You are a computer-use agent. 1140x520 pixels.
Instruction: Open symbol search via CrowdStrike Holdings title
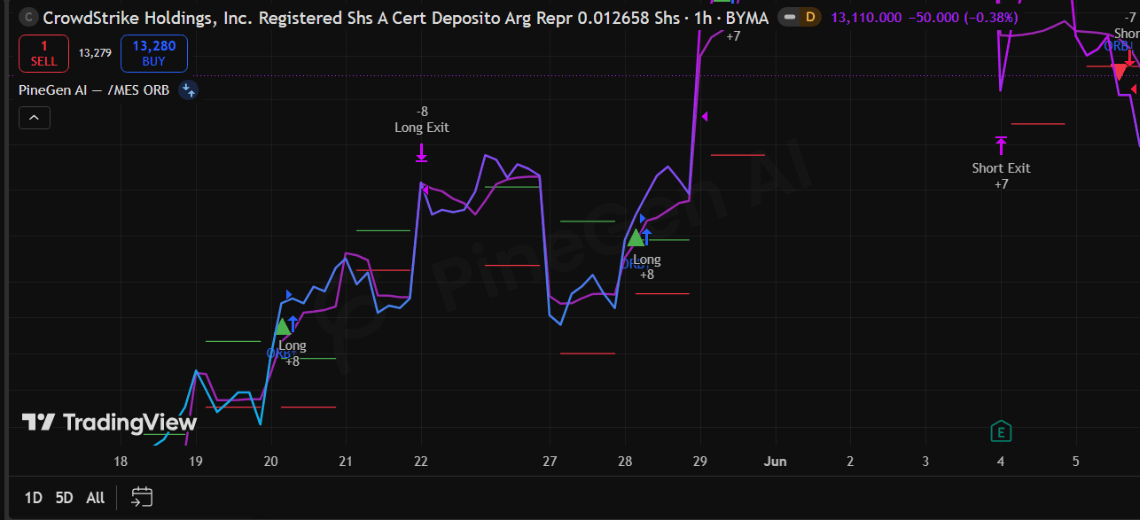click(x=406, y=17)
